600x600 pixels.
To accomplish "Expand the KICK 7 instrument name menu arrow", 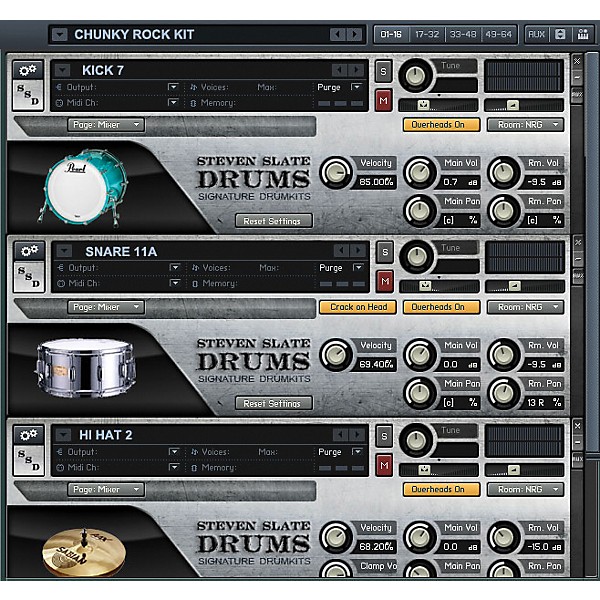I will coord(62,70).
